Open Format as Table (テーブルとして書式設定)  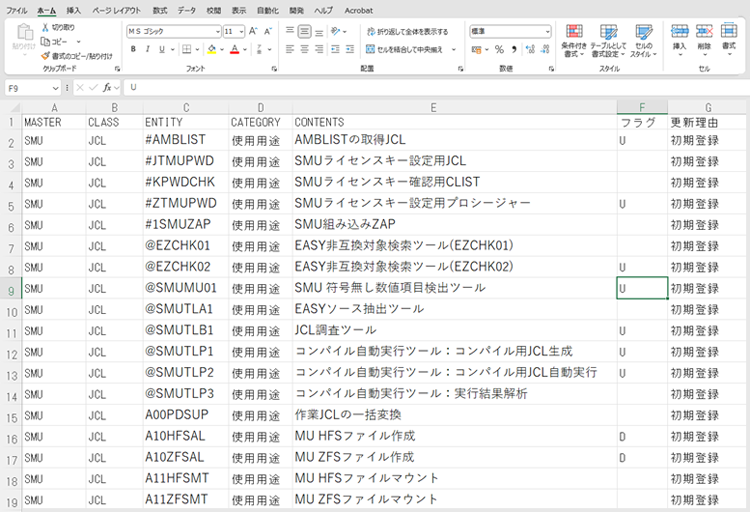pyautogui.click(x=608, y=41)
